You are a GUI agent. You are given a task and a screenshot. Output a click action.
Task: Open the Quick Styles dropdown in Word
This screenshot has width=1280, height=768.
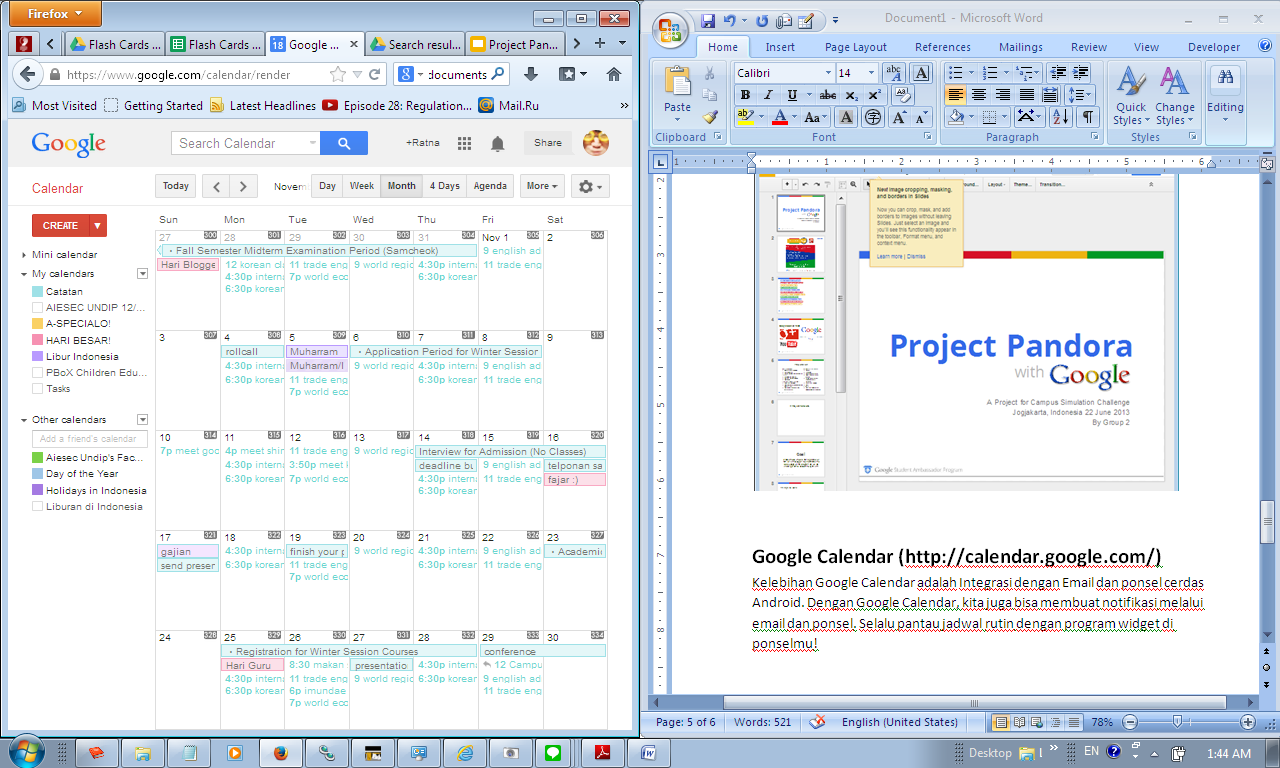pos(1132,96)
